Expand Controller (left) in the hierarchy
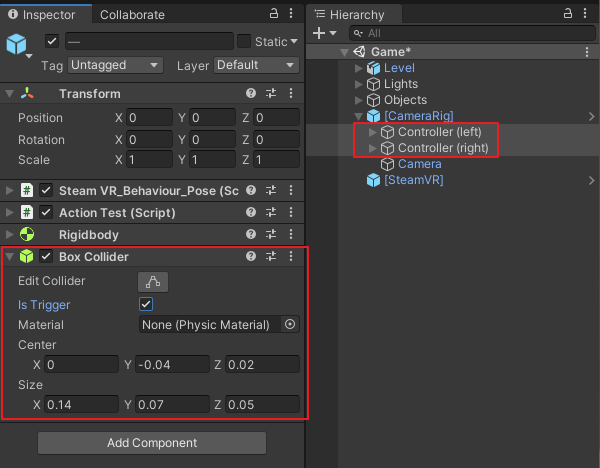This screenshot has height=468, width=600. [x=372, y=132]
